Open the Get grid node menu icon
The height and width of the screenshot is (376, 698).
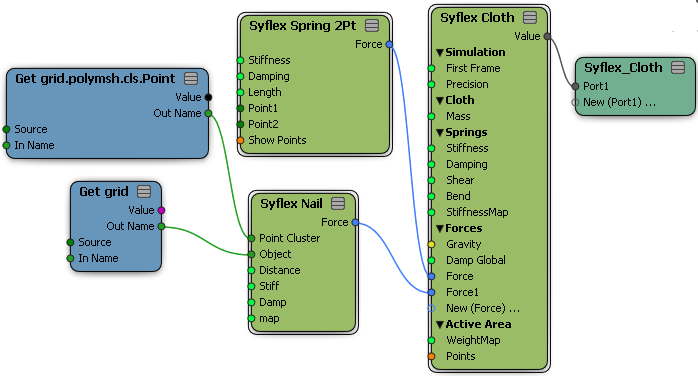pyautogui.click(x=144, y=192)
